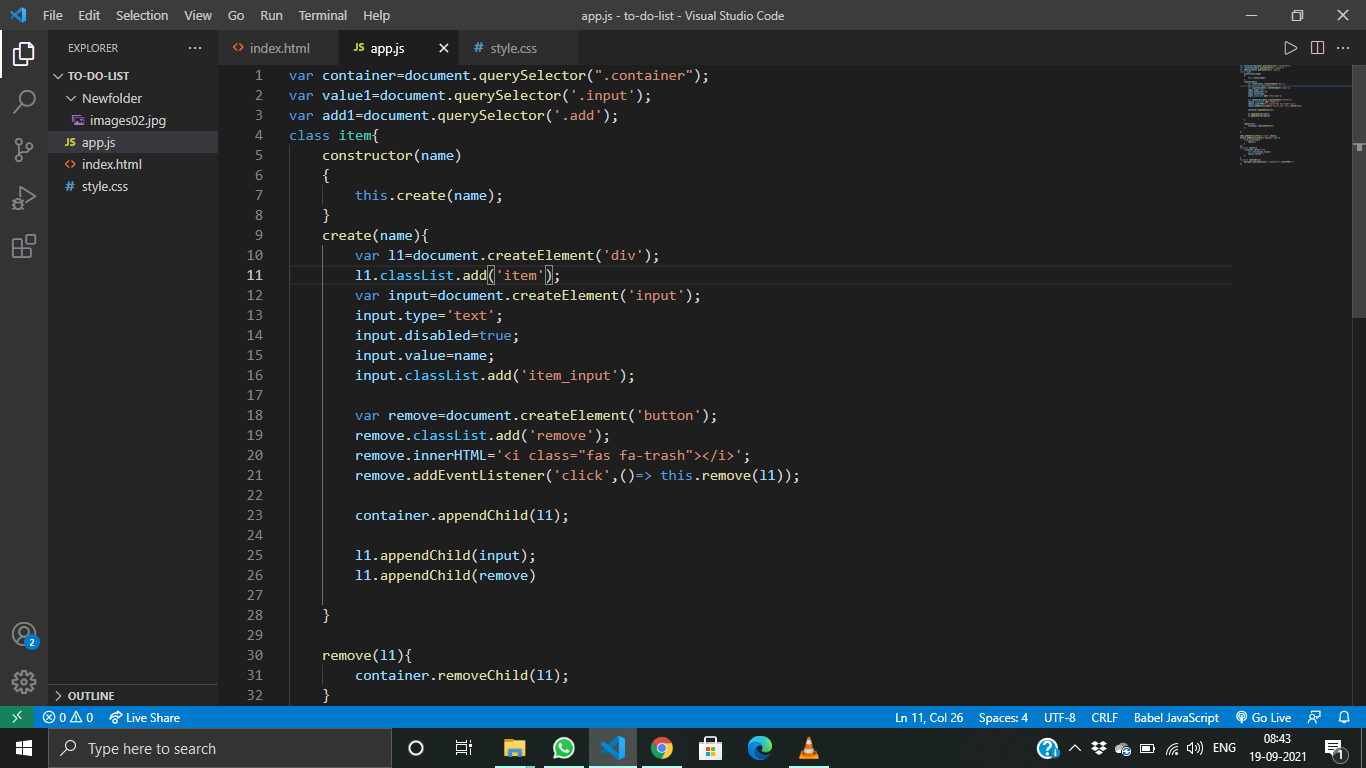Split the editor to the right

(1317, 48)
